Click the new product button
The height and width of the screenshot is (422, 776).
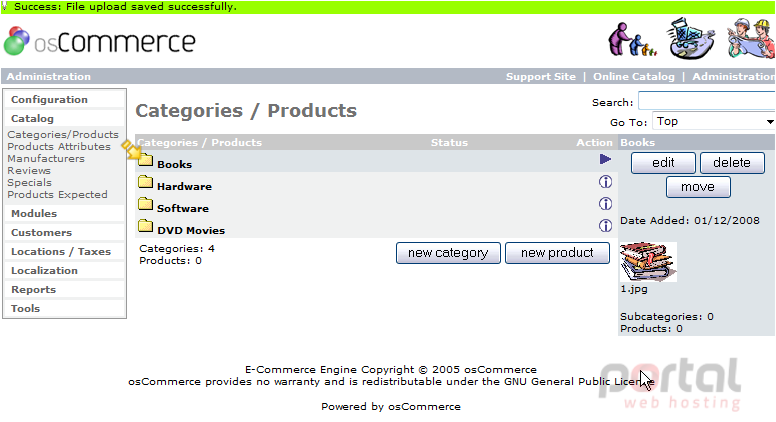557,253
